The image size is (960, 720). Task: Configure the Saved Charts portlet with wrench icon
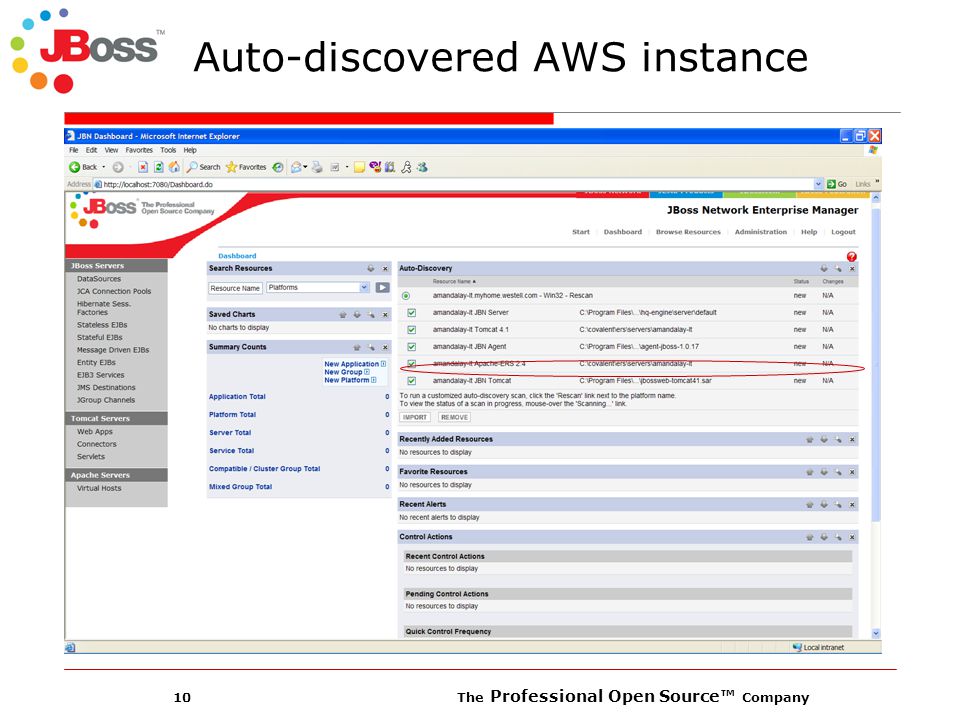(371, 315)
